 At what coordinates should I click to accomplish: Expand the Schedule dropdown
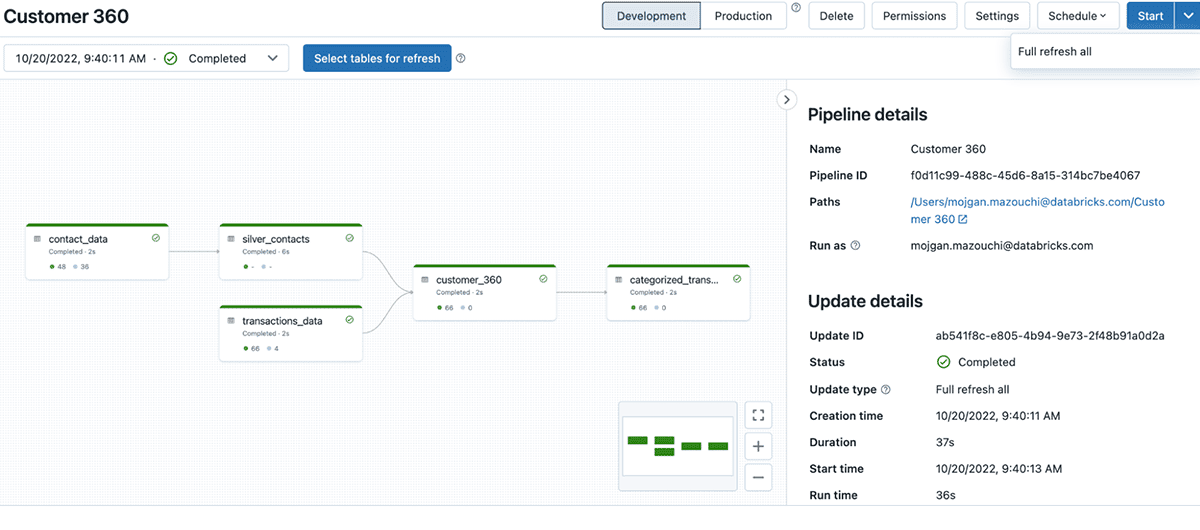tap(1077, 16)
